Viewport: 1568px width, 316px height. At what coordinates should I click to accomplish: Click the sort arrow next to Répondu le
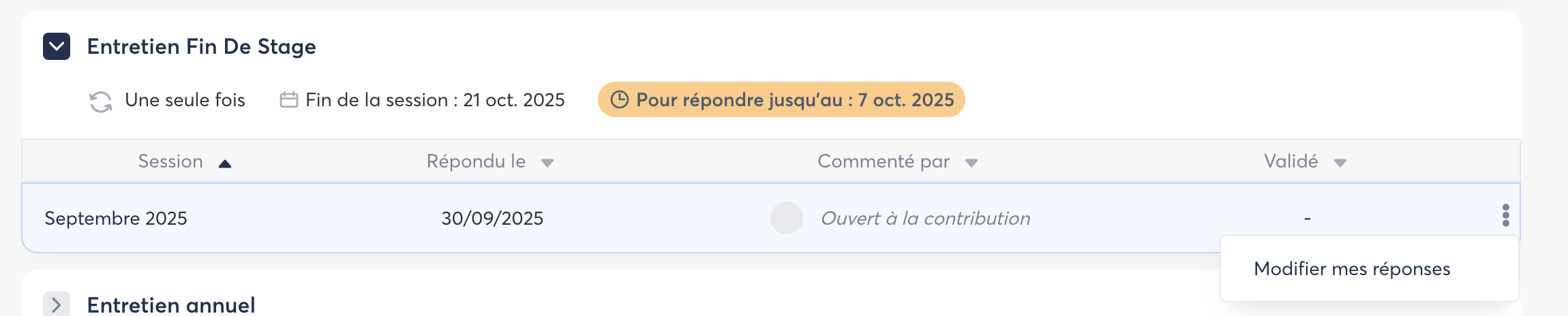[x=547, y=163]
